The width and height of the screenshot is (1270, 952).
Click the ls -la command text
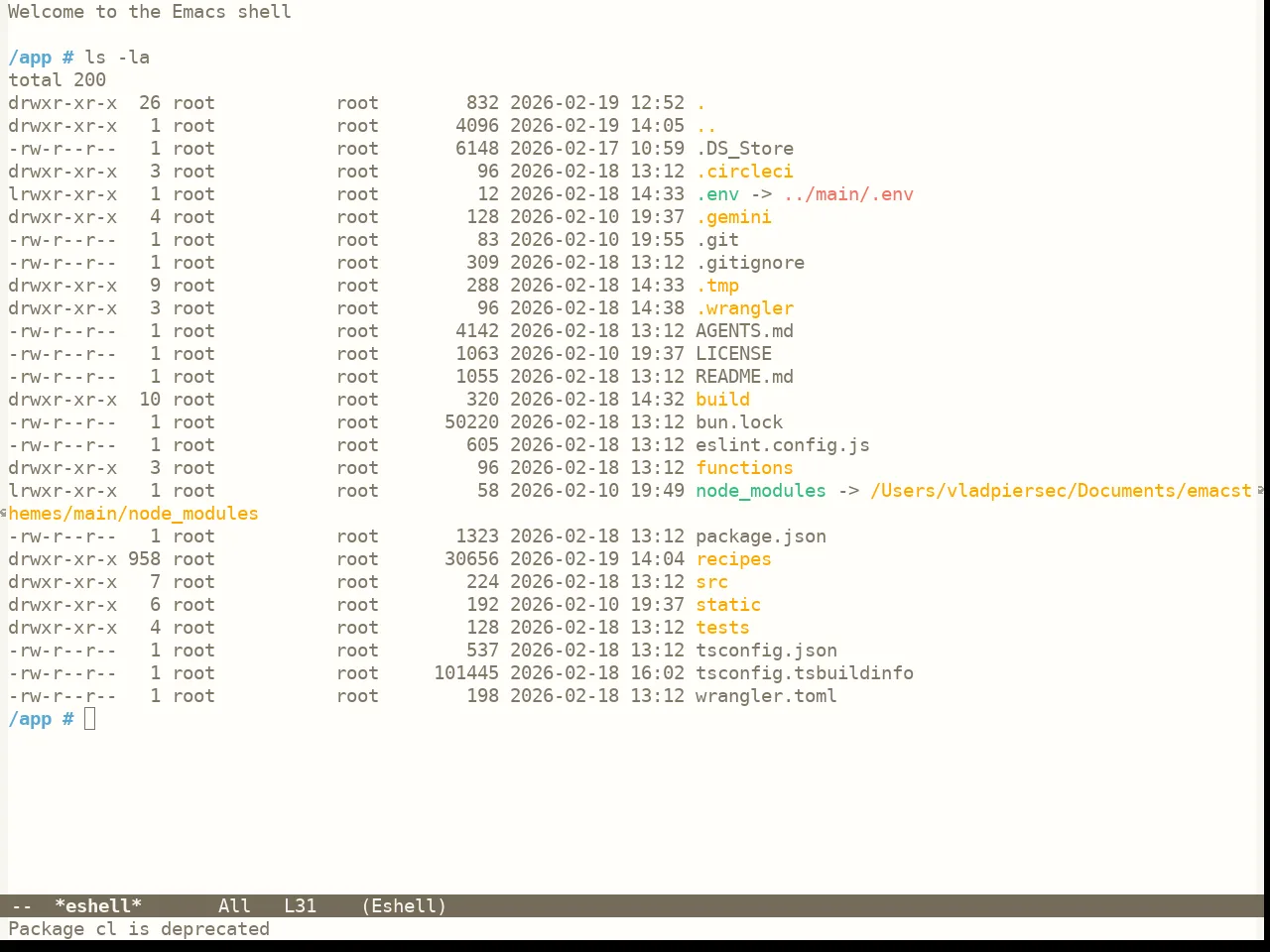(117, 58)
